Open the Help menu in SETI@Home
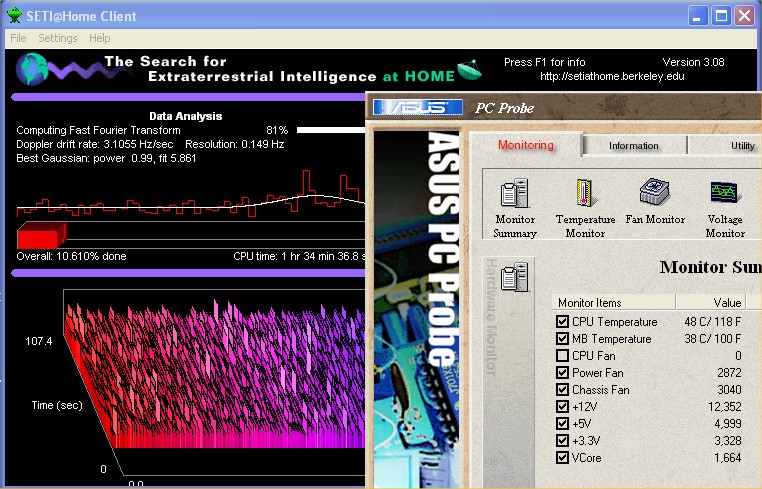762x489 pixels. 99,38
